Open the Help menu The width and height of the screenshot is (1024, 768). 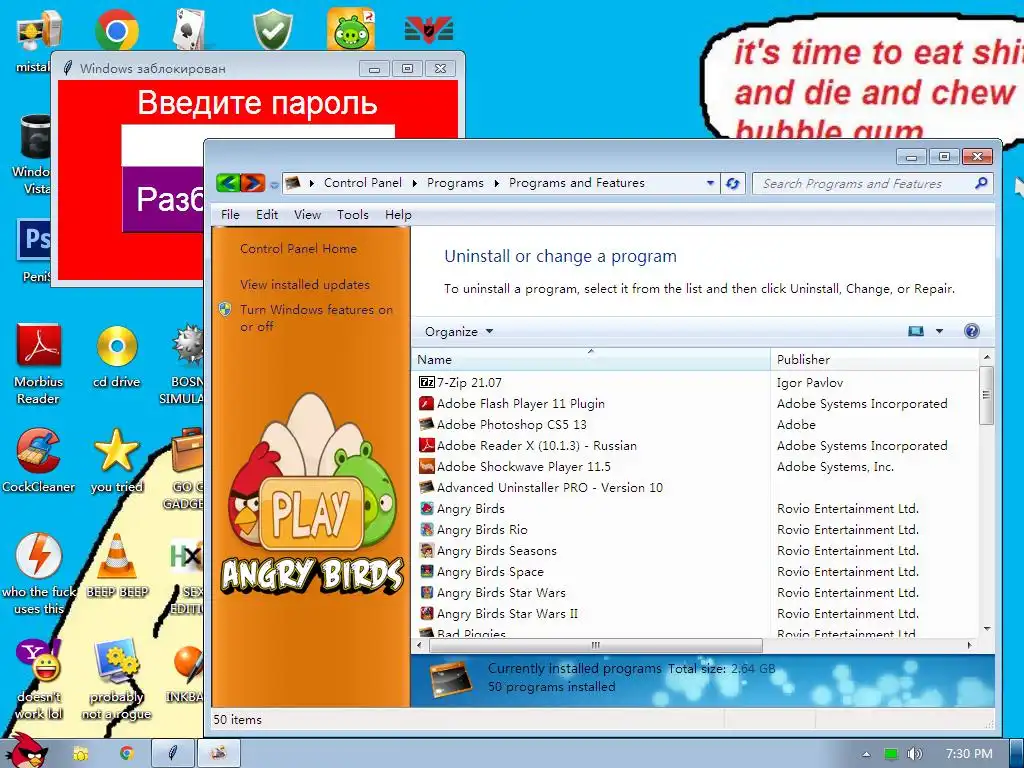coord(398,215)
